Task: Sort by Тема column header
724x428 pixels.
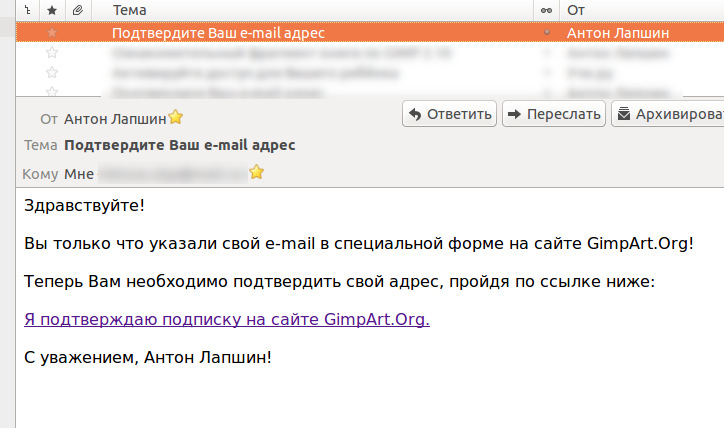Action: [130, 10]
